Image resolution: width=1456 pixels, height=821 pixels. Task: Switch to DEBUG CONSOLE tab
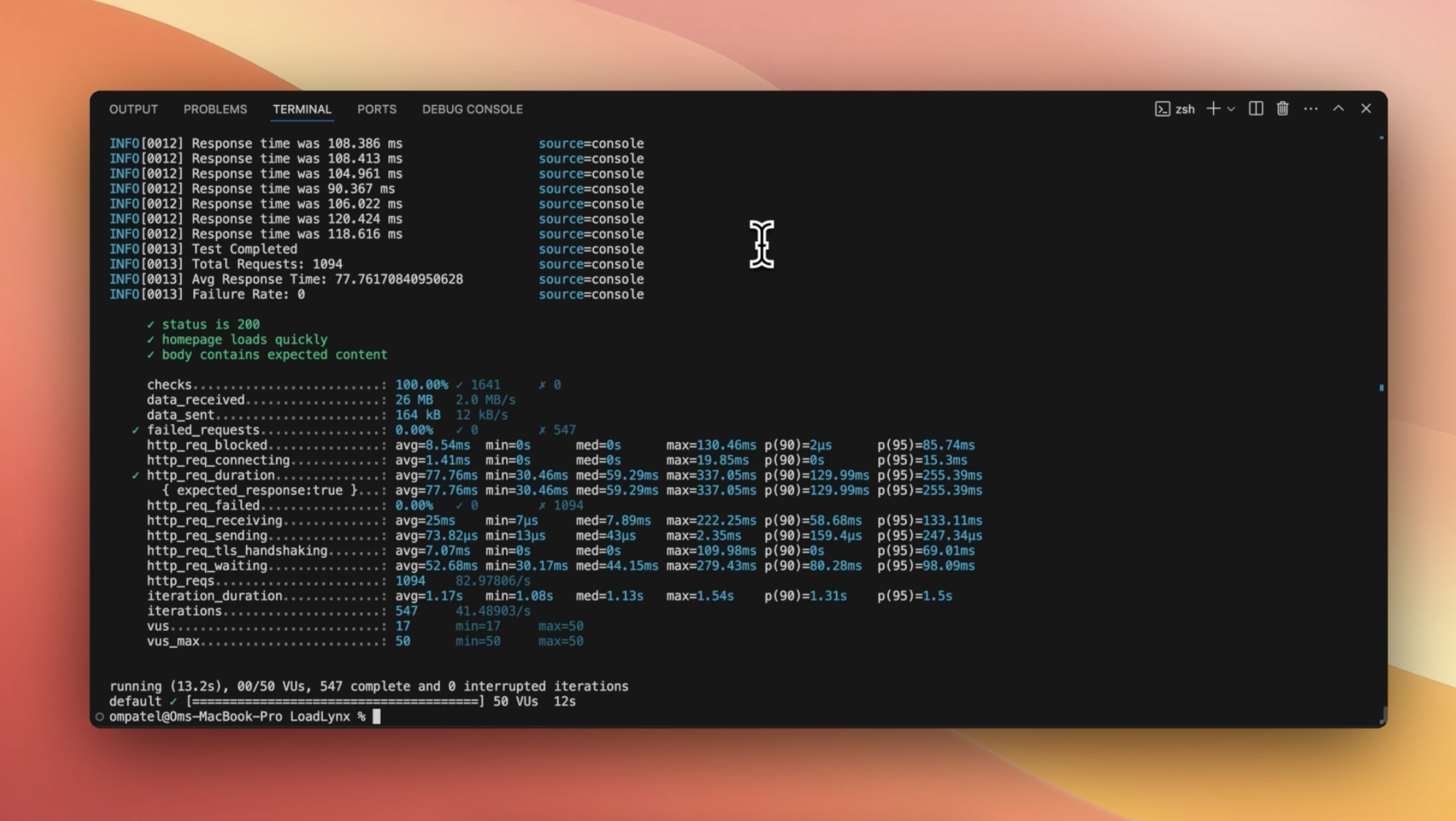pyautogui.click(x=473, y=109)
